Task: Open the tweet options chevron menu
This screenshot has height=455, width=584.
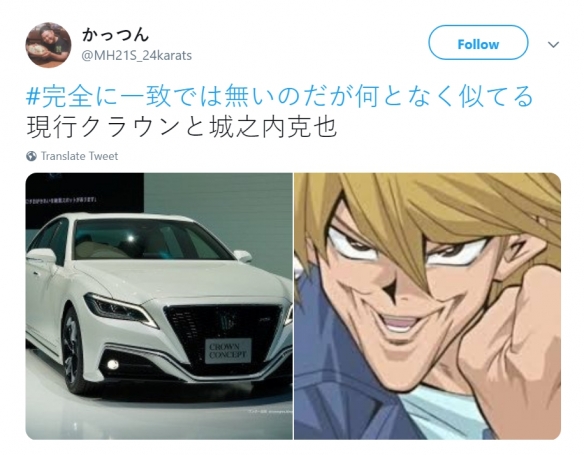Action: [x=553, y=45]
